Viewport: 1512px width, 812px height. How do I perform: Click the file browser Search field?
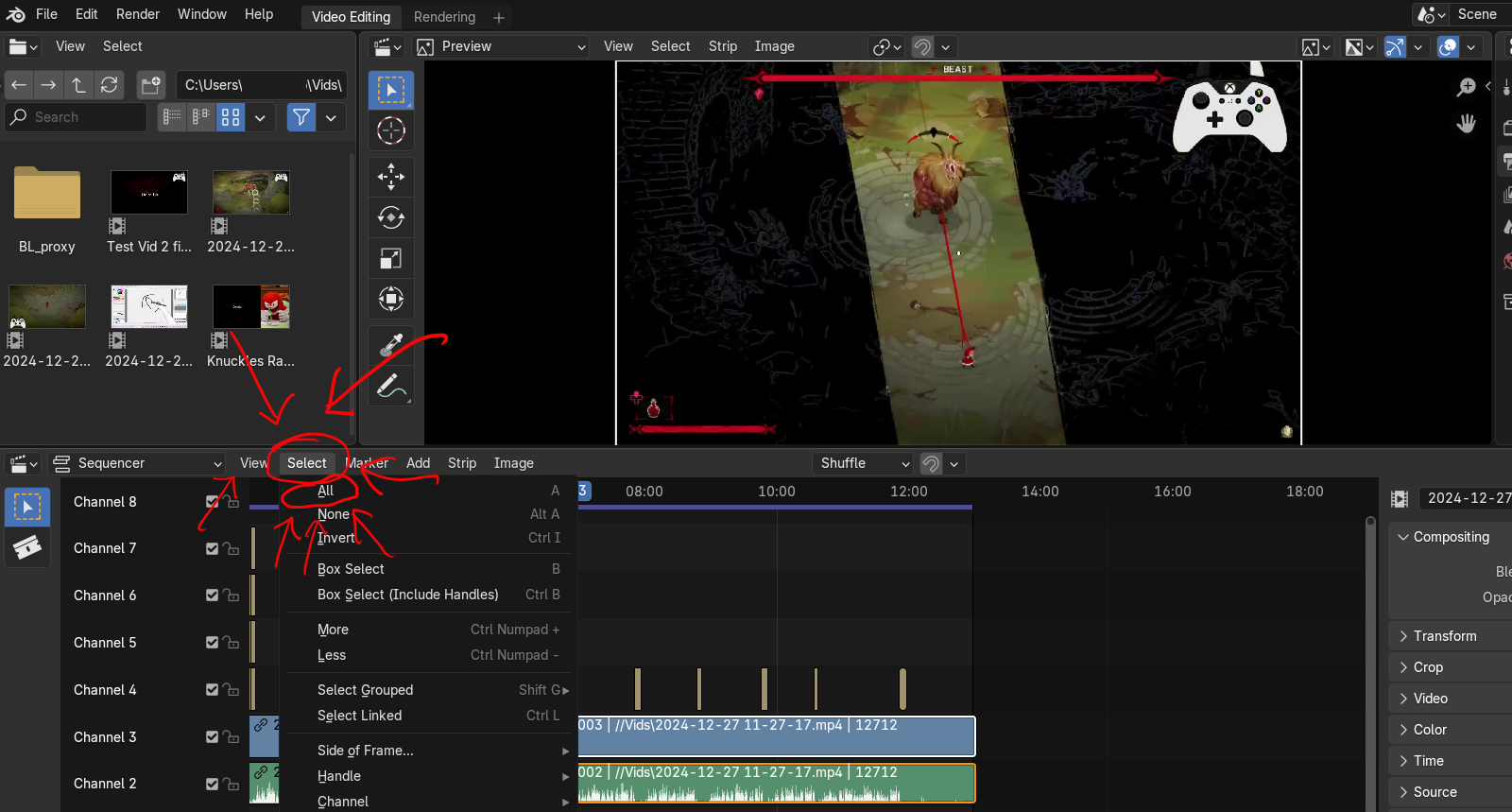pos(76,117)
